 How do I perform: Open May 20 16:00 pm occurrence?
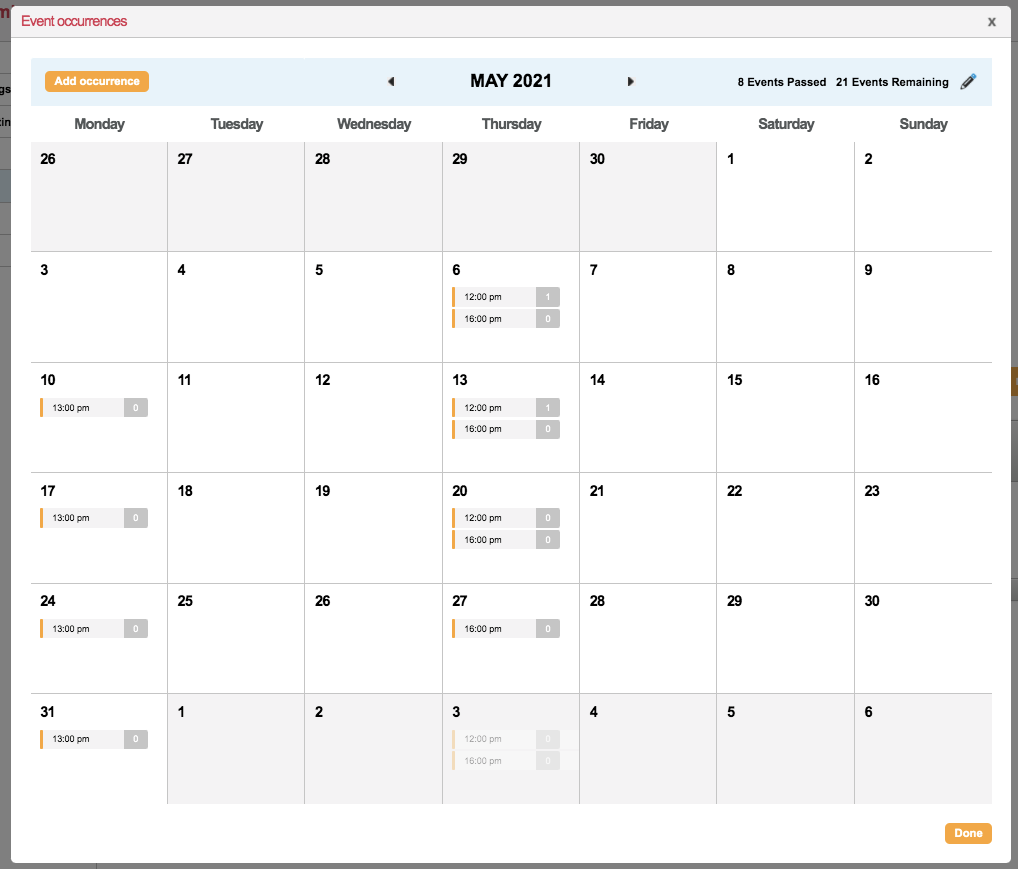click(494, 540)
